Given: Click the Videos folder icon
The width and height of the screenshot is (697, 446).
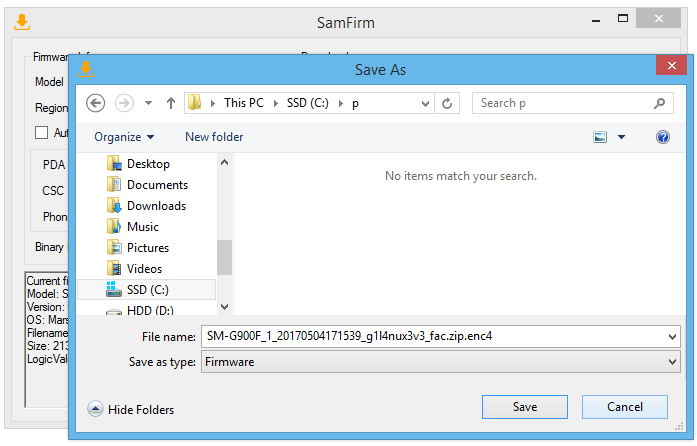Looking at the screenshot, I should pyautogui.click(x=114, y=268).
